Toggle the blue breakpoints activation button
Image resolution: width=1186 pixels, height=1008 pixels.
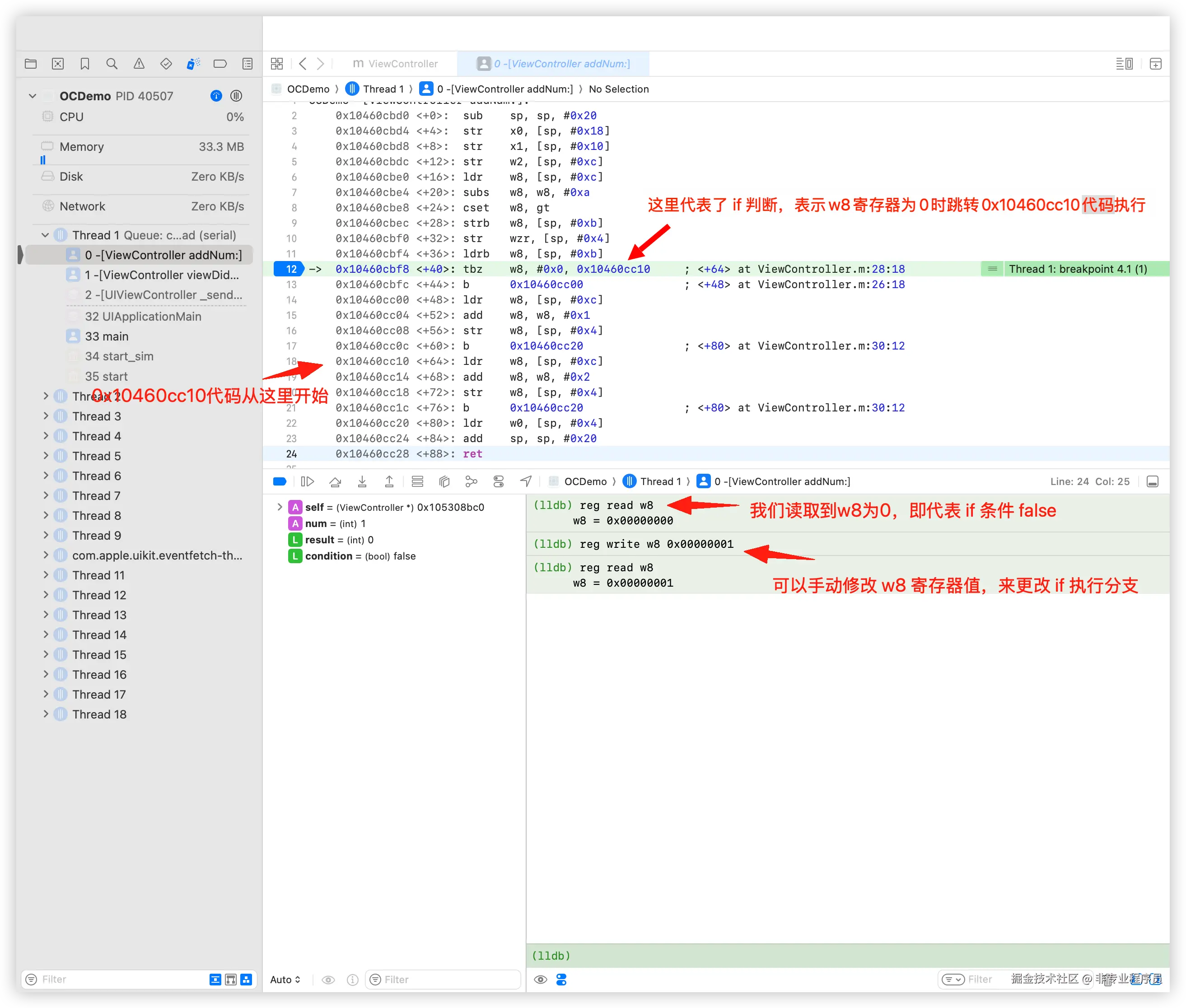click(x=280, y=482)
